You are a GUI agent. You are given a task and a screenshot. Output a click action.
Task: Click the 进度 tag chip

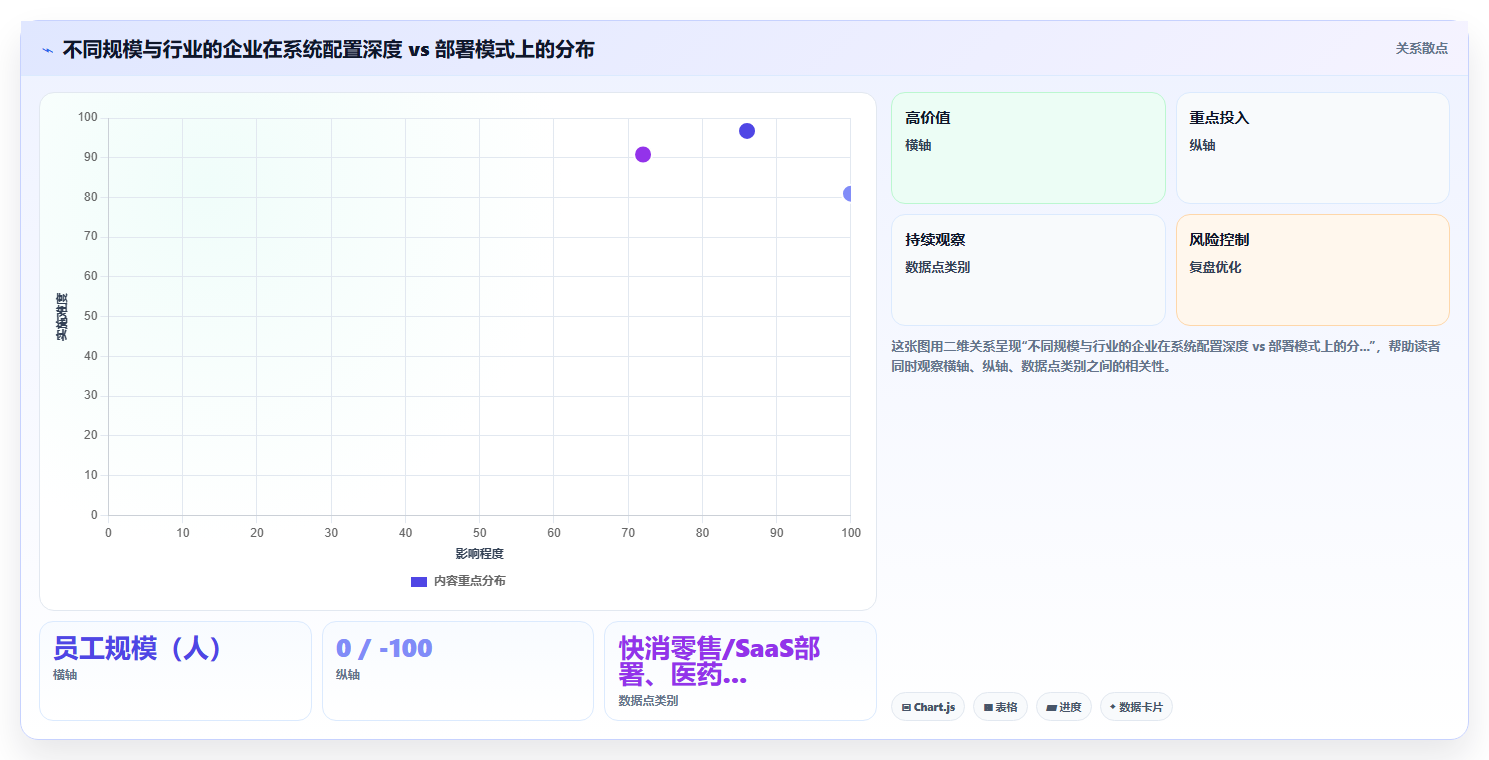point(1064,707)
